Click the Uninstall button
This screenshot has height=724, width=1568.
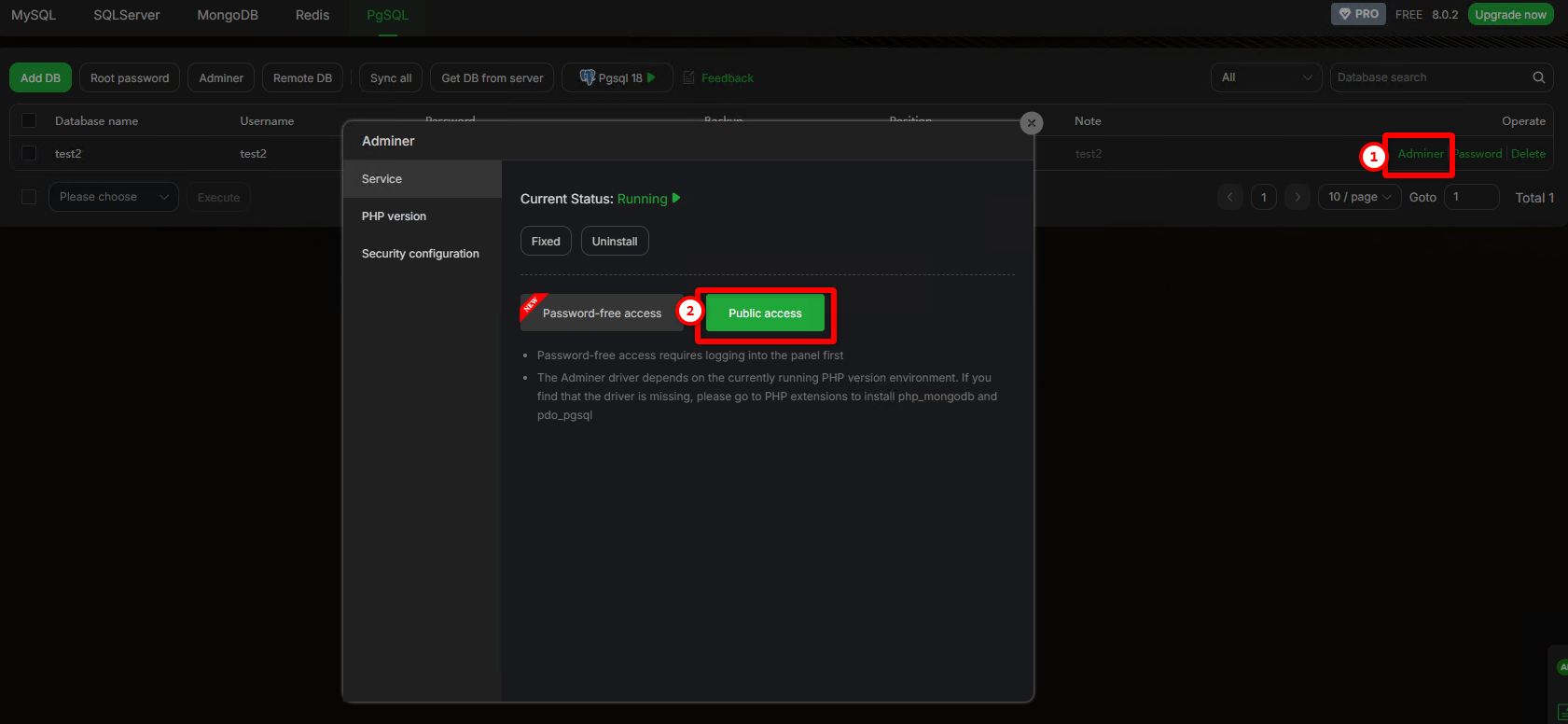point(615,241)
